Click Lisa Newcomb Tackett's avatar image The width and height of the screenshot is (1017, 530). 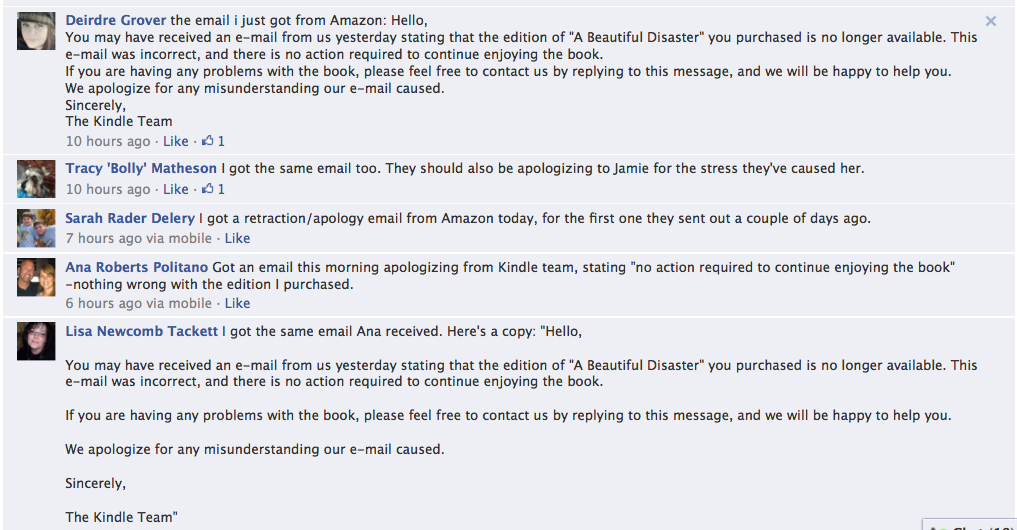click(x=36, y=341)
